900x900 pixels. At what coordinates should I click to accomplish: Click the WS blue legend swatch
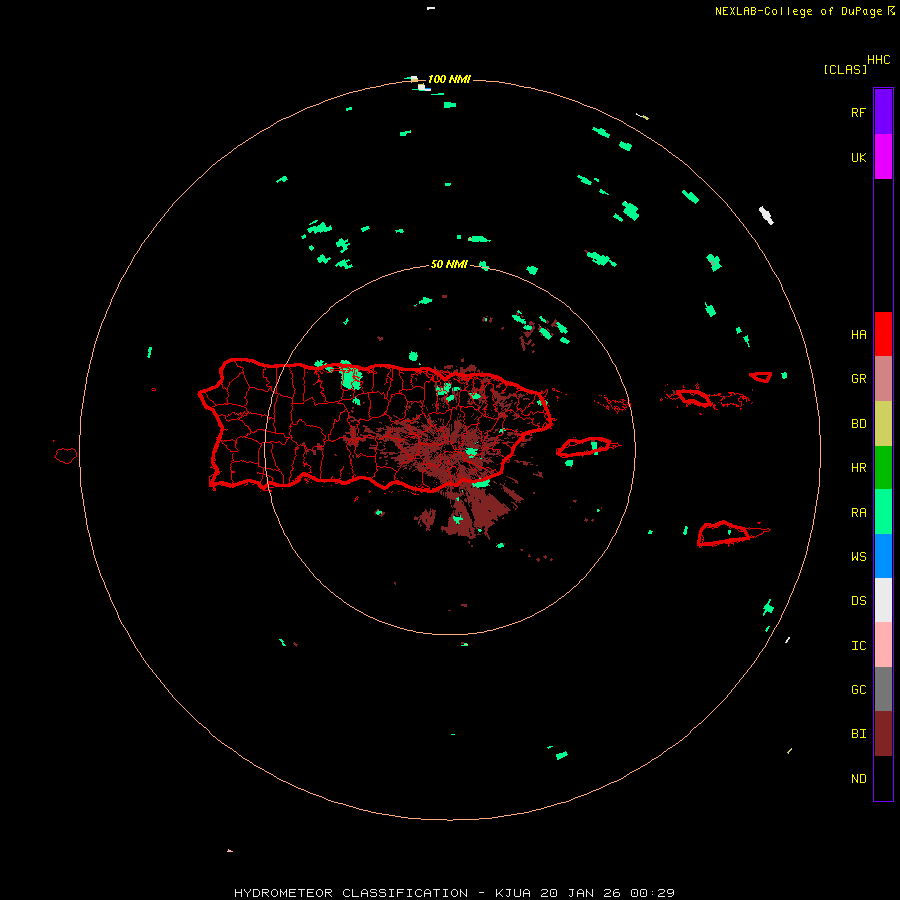[x=883, y=556]
